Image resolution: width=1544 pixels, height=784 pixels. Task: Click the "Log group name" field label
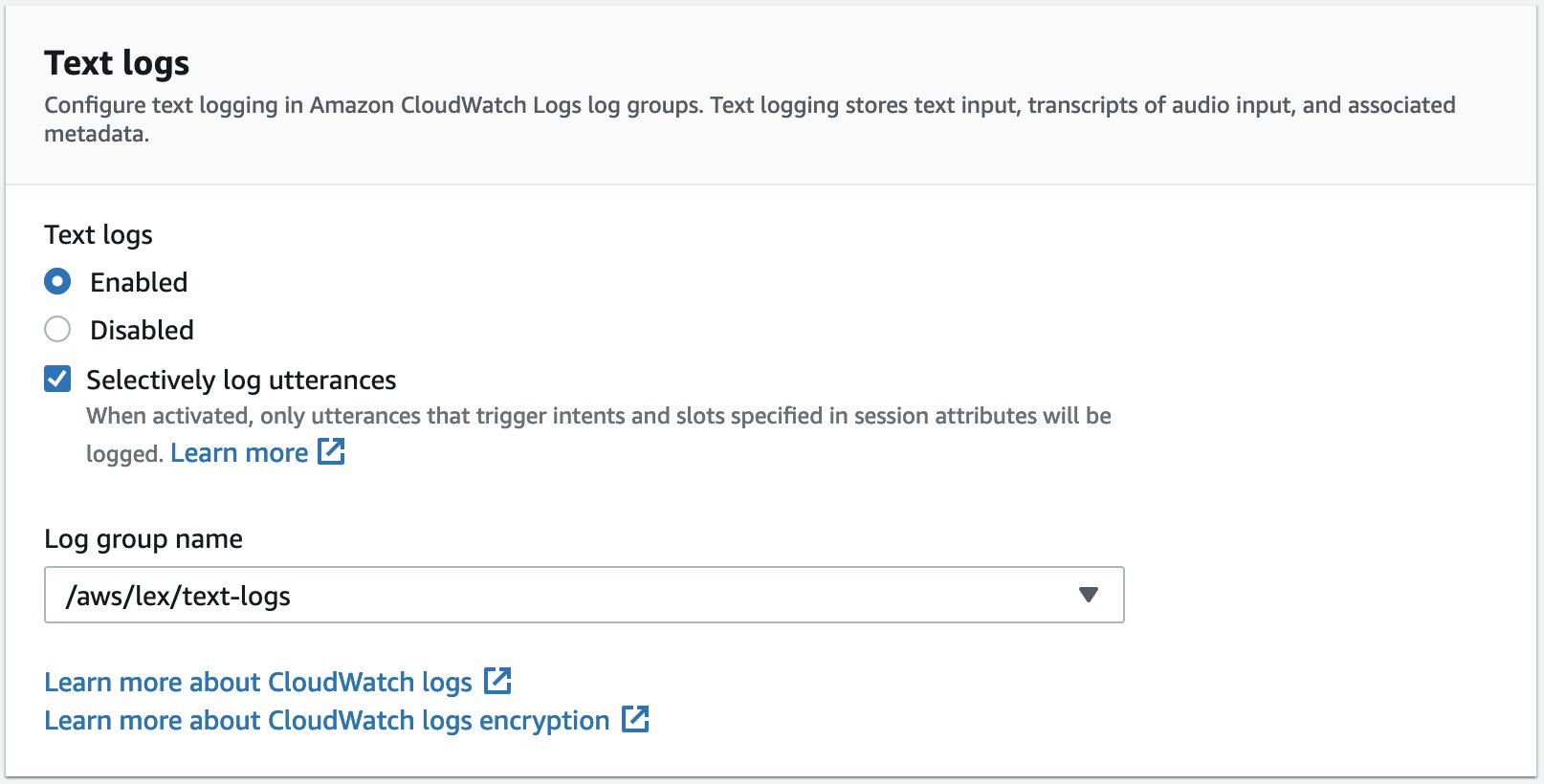[x=143, y=538]
